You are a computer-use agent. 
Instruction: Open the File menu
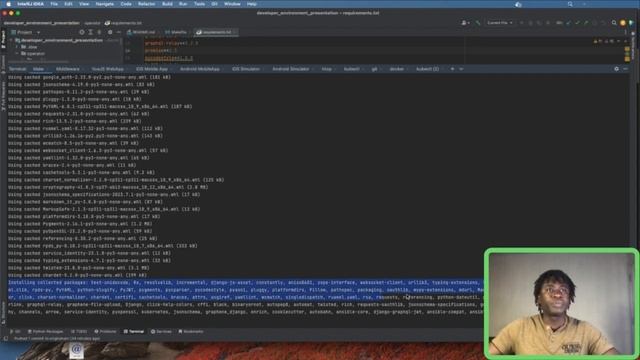coord(54,4)
